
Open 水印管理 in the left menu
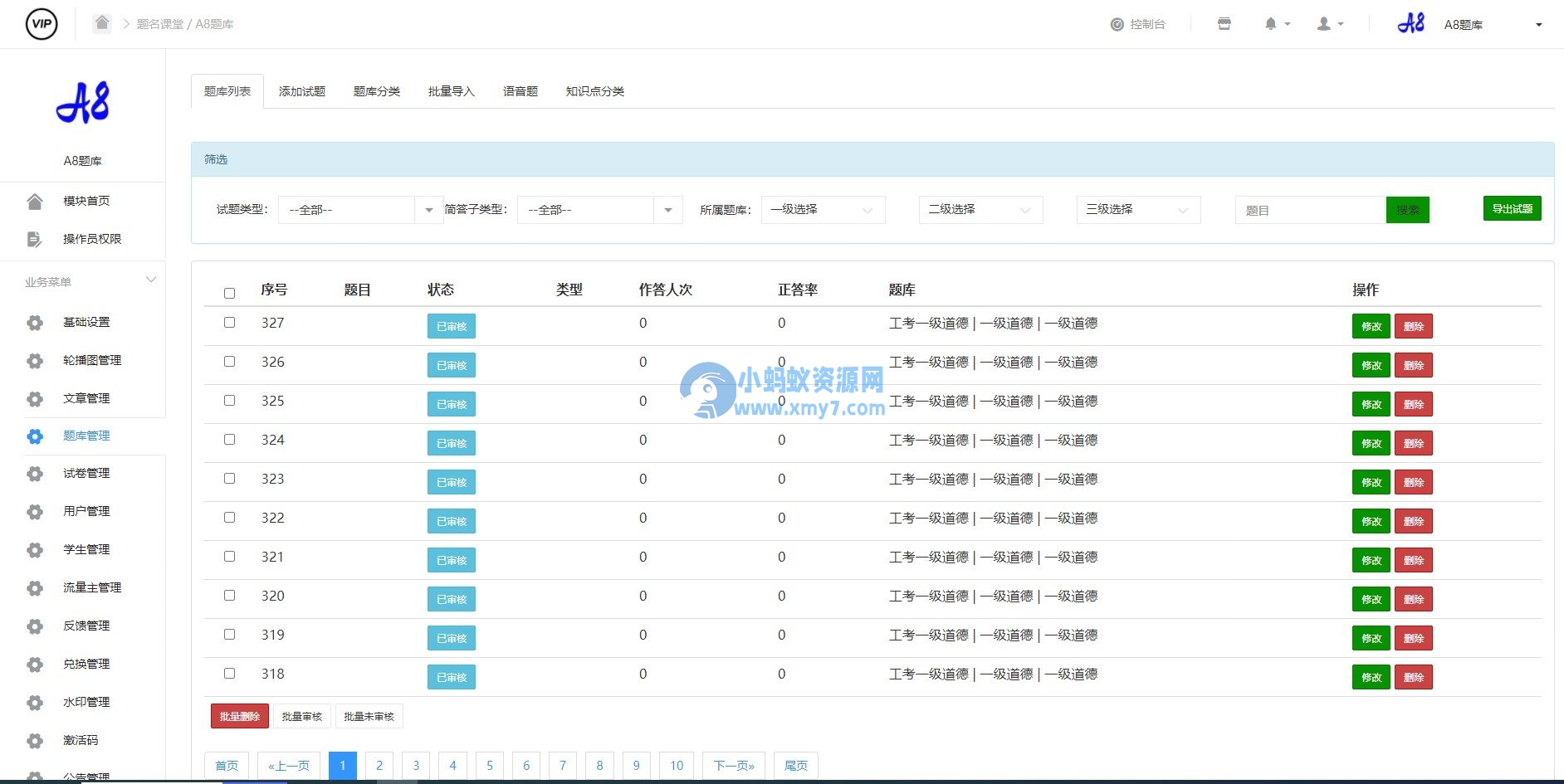85,702
